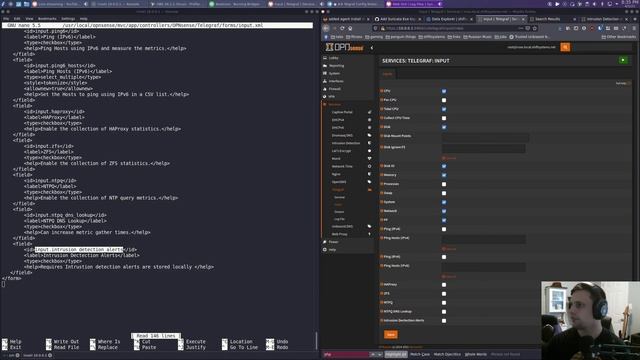Open DHCPv4 service entry

coord(338,120)
